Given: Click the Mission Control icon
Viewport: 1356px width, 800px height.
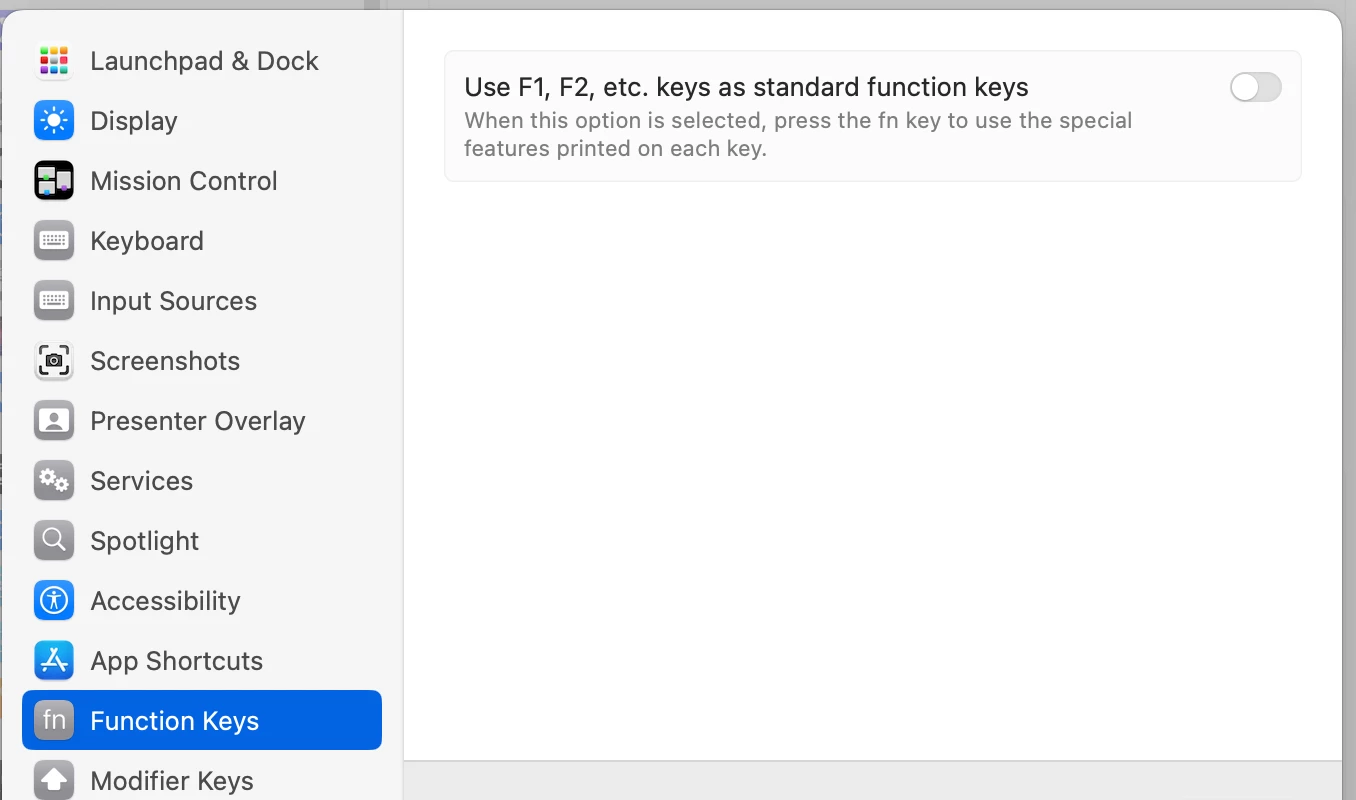Looking at the screenshot, I should pos(54,181).
